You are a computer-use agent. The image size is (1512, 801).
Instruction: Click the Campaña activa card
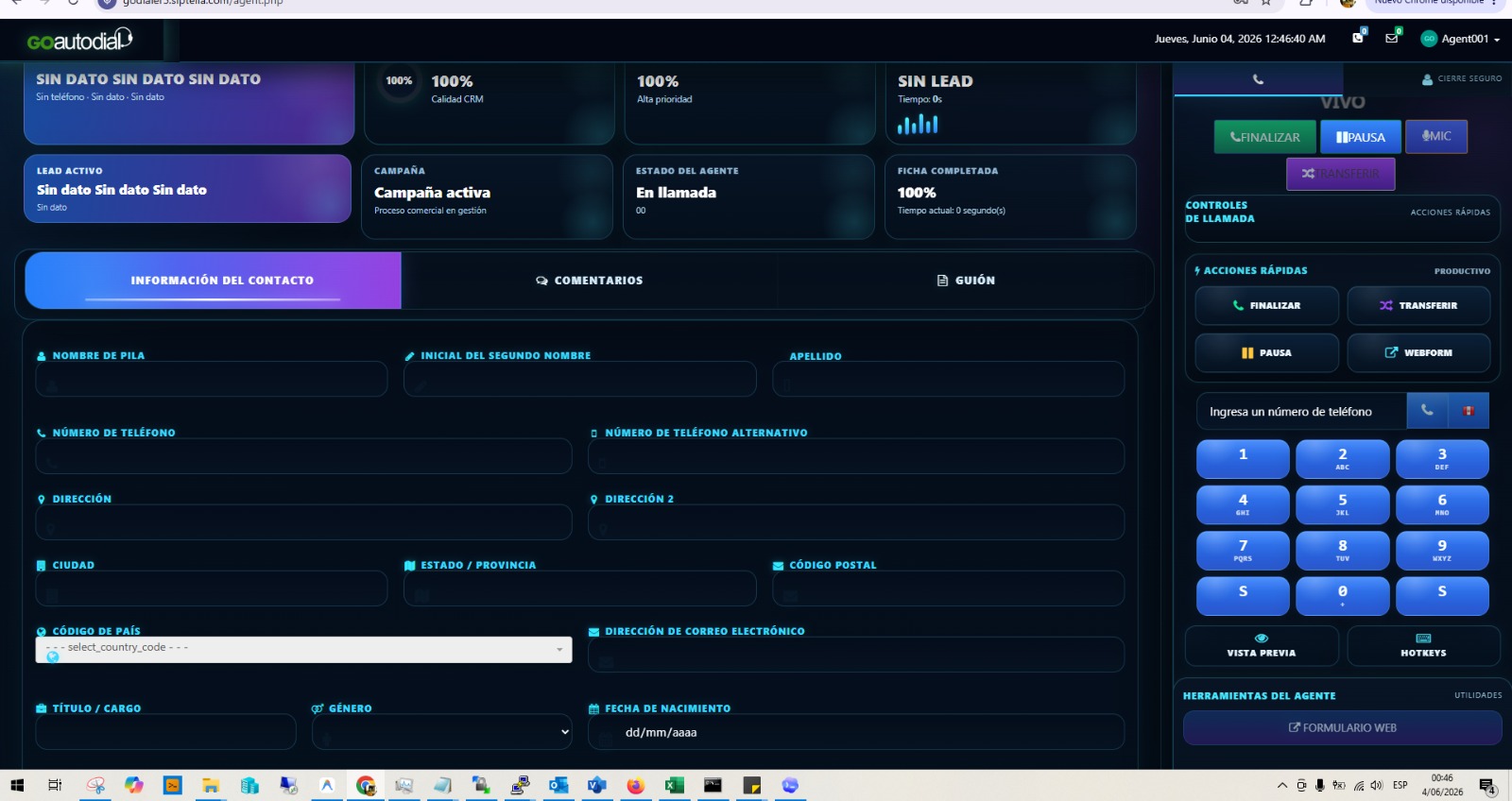(x=488, y=196)
